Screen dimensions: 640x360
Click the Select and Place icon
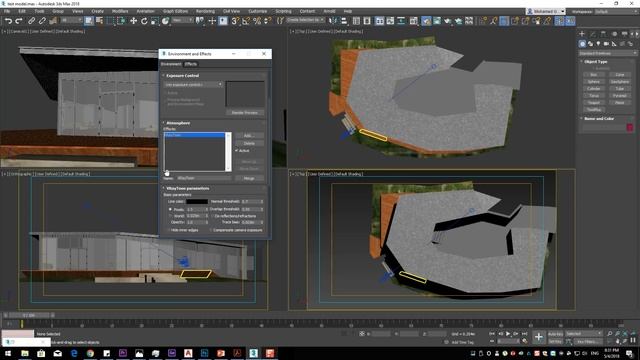point(165,21)
